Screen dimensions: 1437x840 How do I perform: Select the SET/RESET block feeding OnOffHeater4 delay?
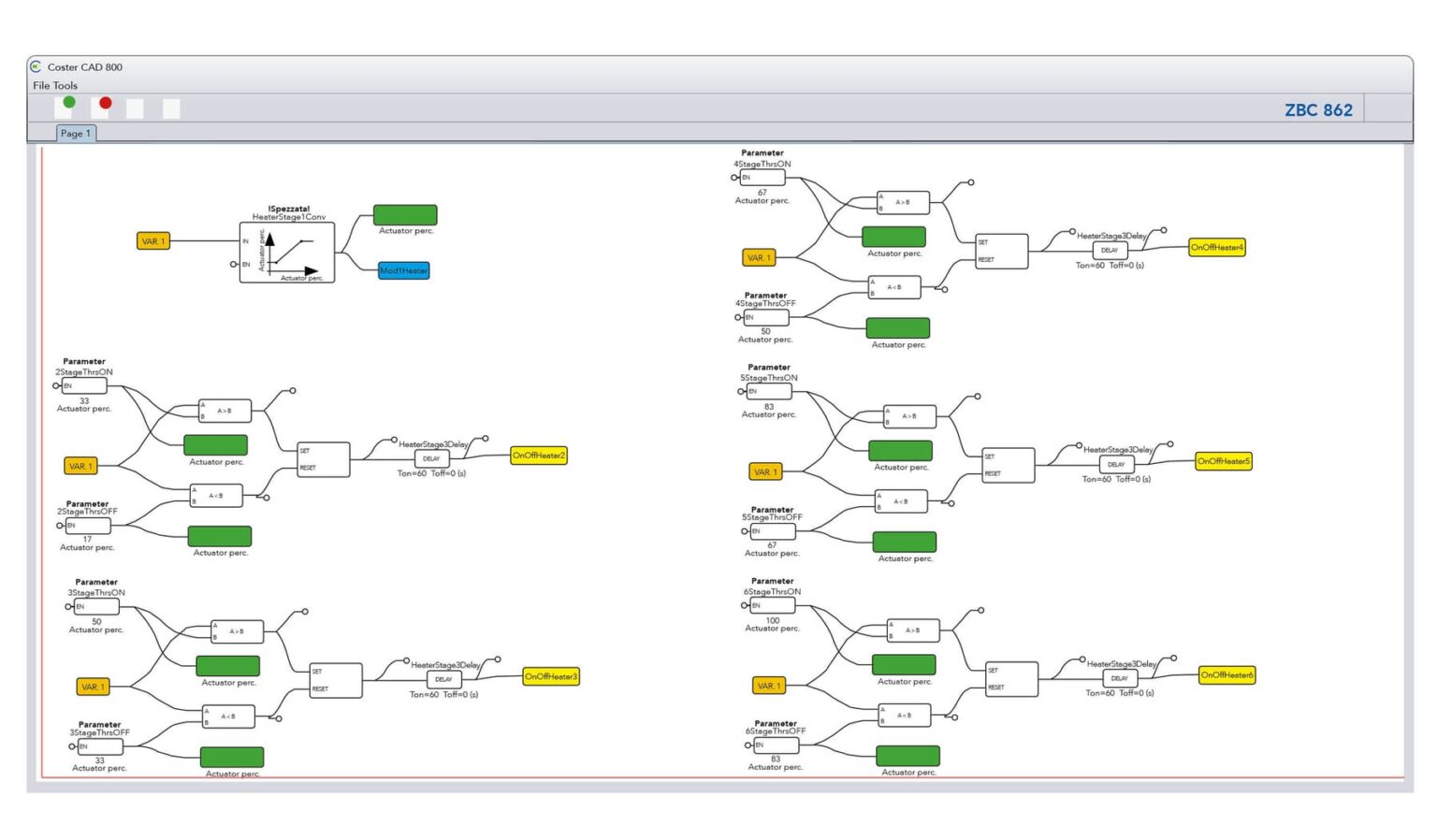[x=1002, y=251]
